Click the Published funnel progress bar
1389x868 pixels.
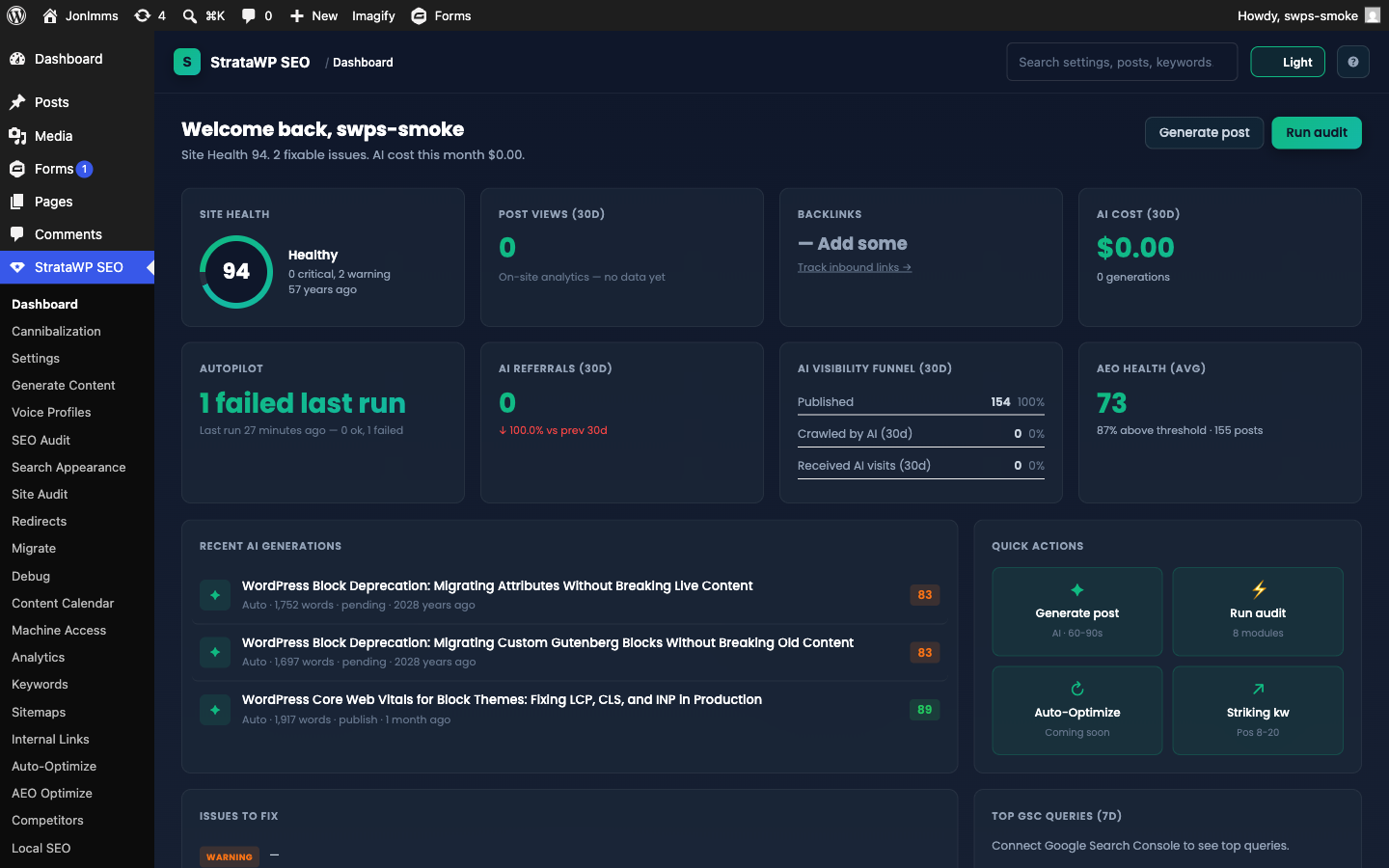(921, 415)
